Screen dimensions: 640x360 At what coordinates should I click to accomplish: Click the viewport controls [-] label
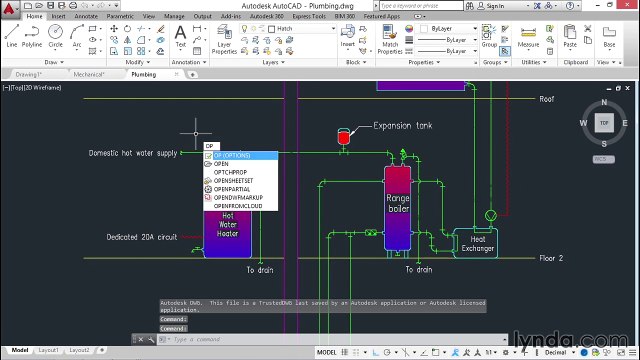(6, 87)
